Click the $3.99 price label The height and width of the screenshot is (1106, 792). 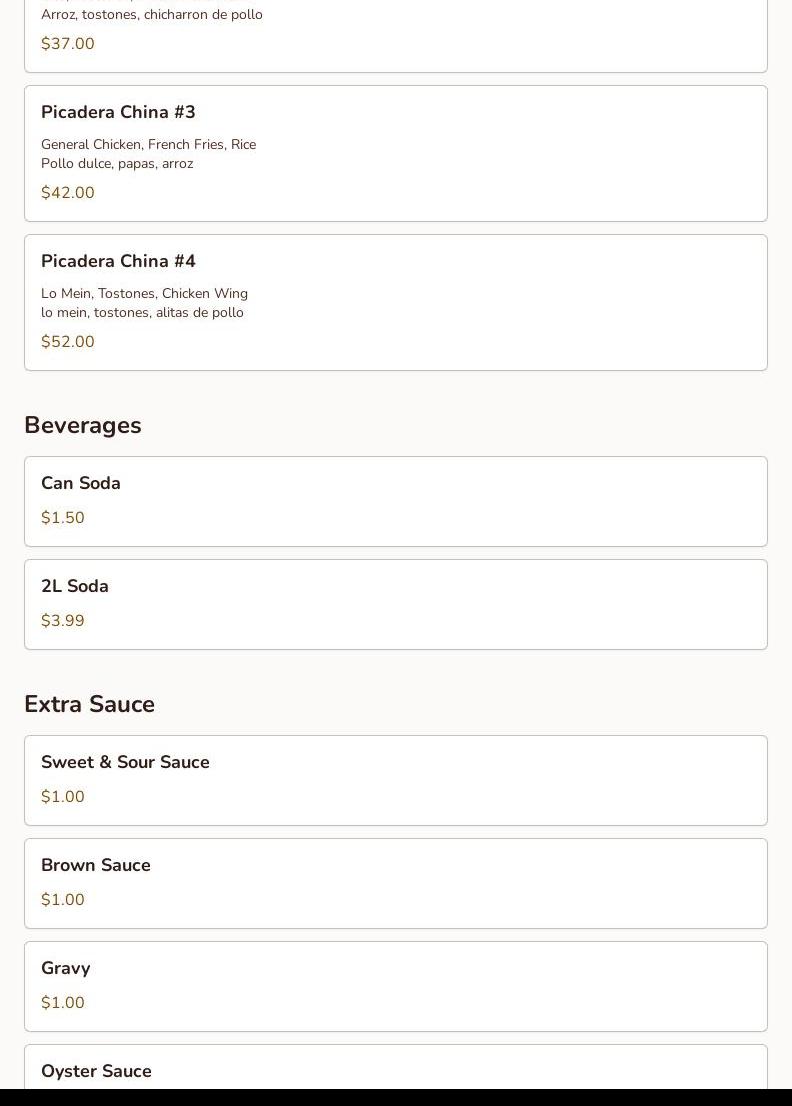pos(63,621)
